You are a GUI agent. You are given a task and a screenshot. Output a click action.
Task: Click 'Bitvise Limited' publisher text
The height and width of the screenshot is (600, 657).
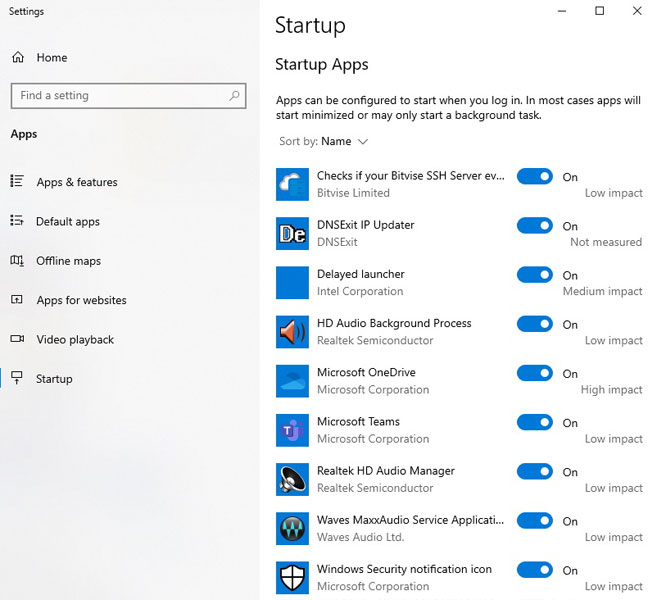[353, 193]
